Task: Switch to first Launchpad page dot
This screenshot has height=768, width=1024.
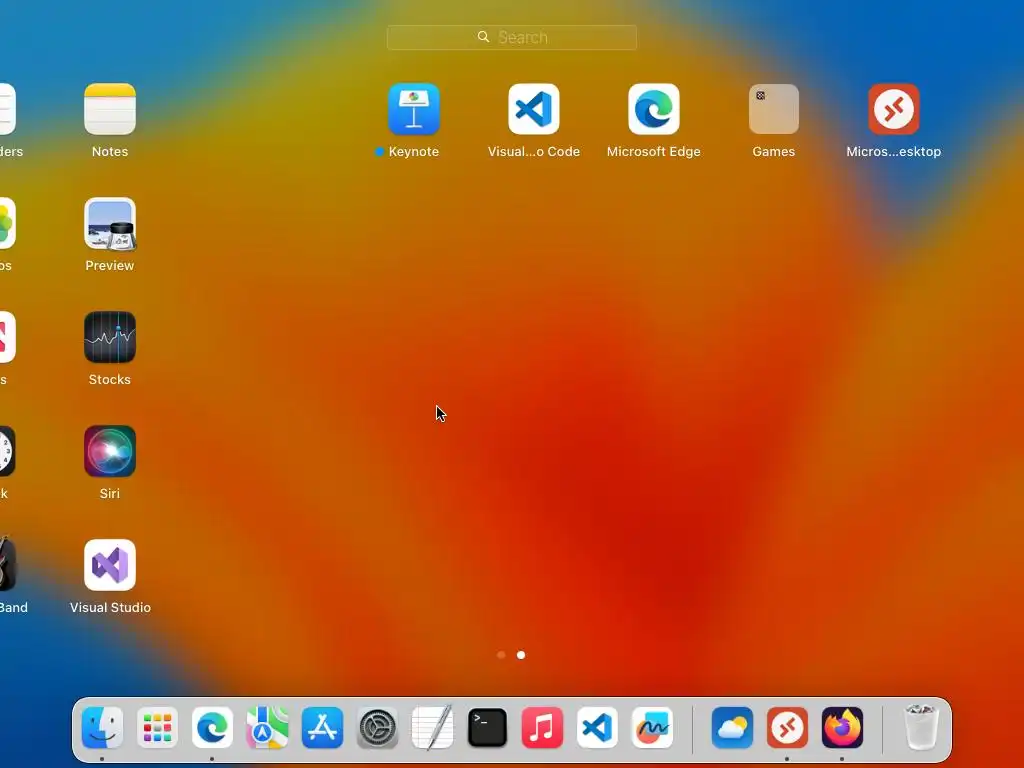Action: (501, 654)
